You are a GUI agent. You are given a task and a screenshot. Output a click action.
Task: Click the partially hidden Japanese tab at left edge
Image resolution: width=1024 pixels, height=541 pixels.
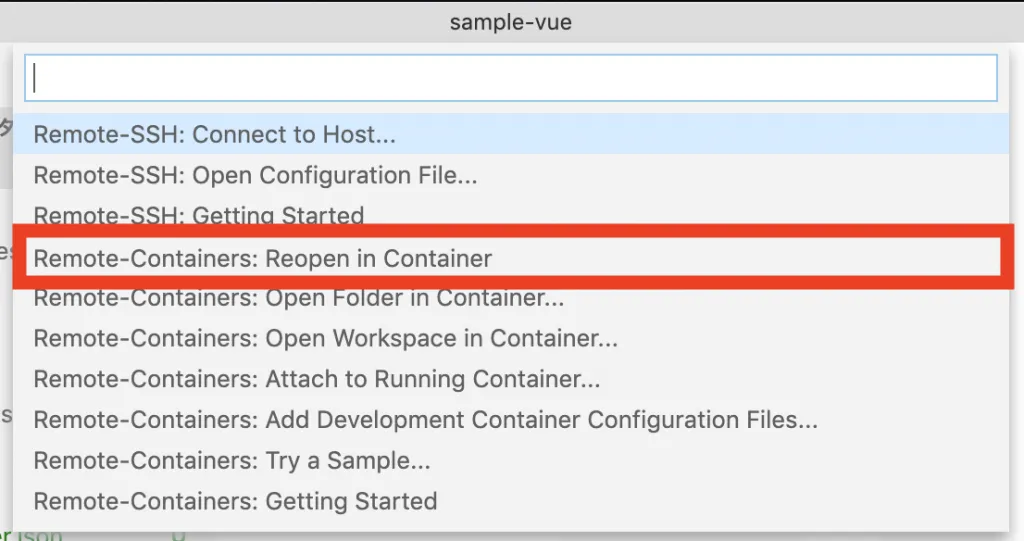pos(5,128)
